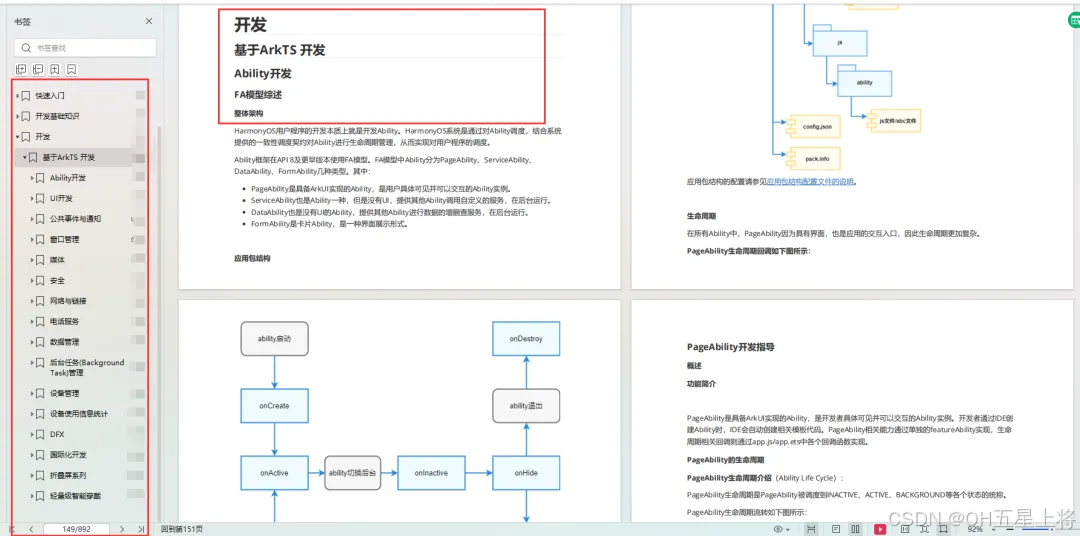The width and height of the screenshot is (1080, 536).
Task: Collapse the 开发 bookmark node
Action: click(x=17, y=137)
